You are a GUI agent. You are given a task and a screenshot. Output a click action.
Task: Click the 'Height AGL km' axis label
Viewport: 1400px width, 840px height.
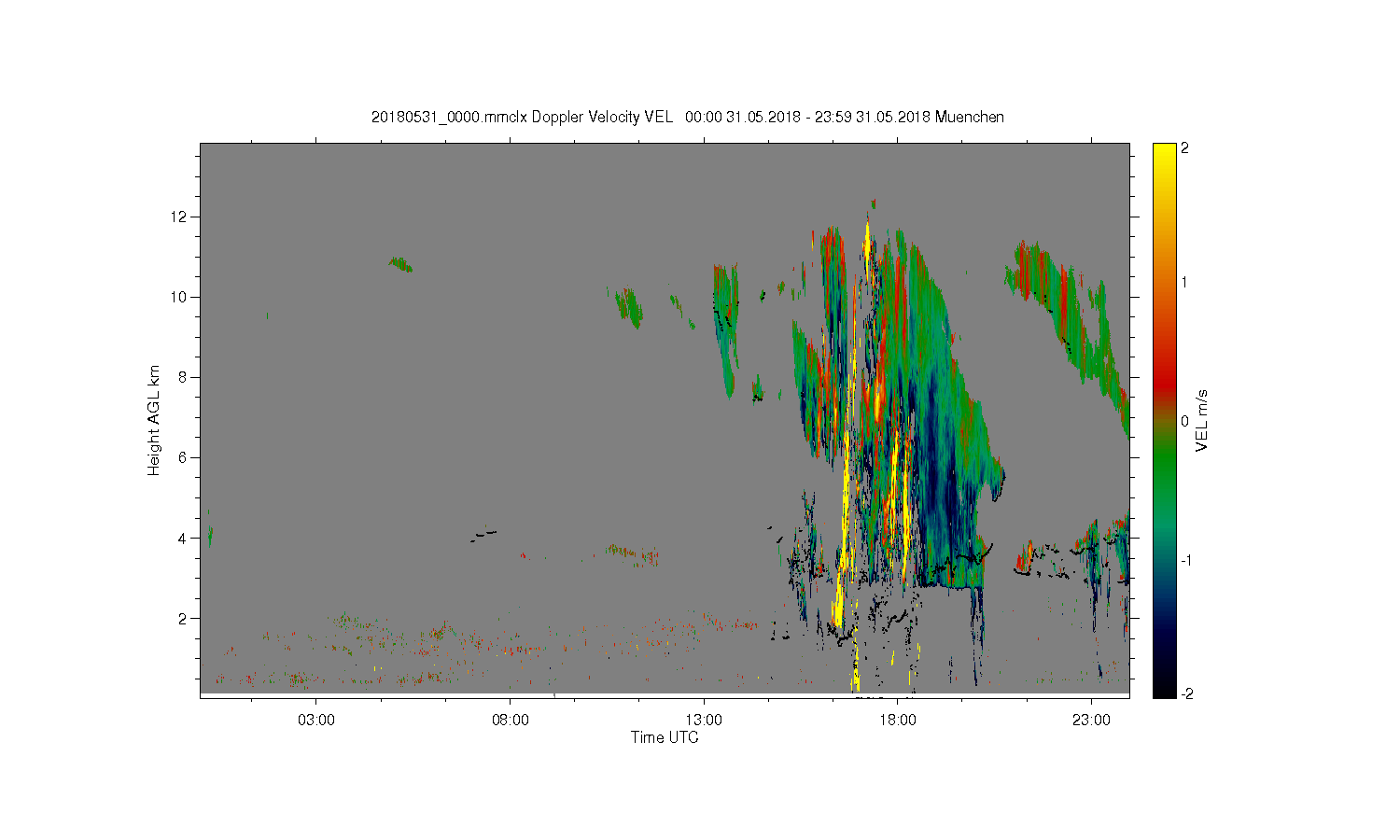(154, 420)
